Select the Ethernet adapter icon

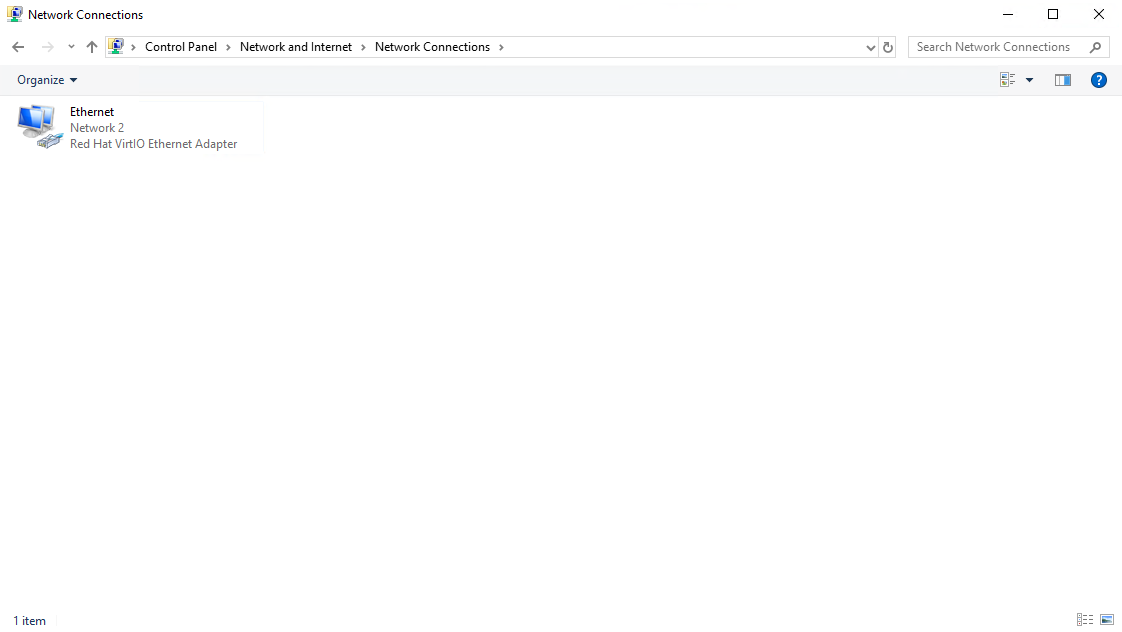pos(39,127)
